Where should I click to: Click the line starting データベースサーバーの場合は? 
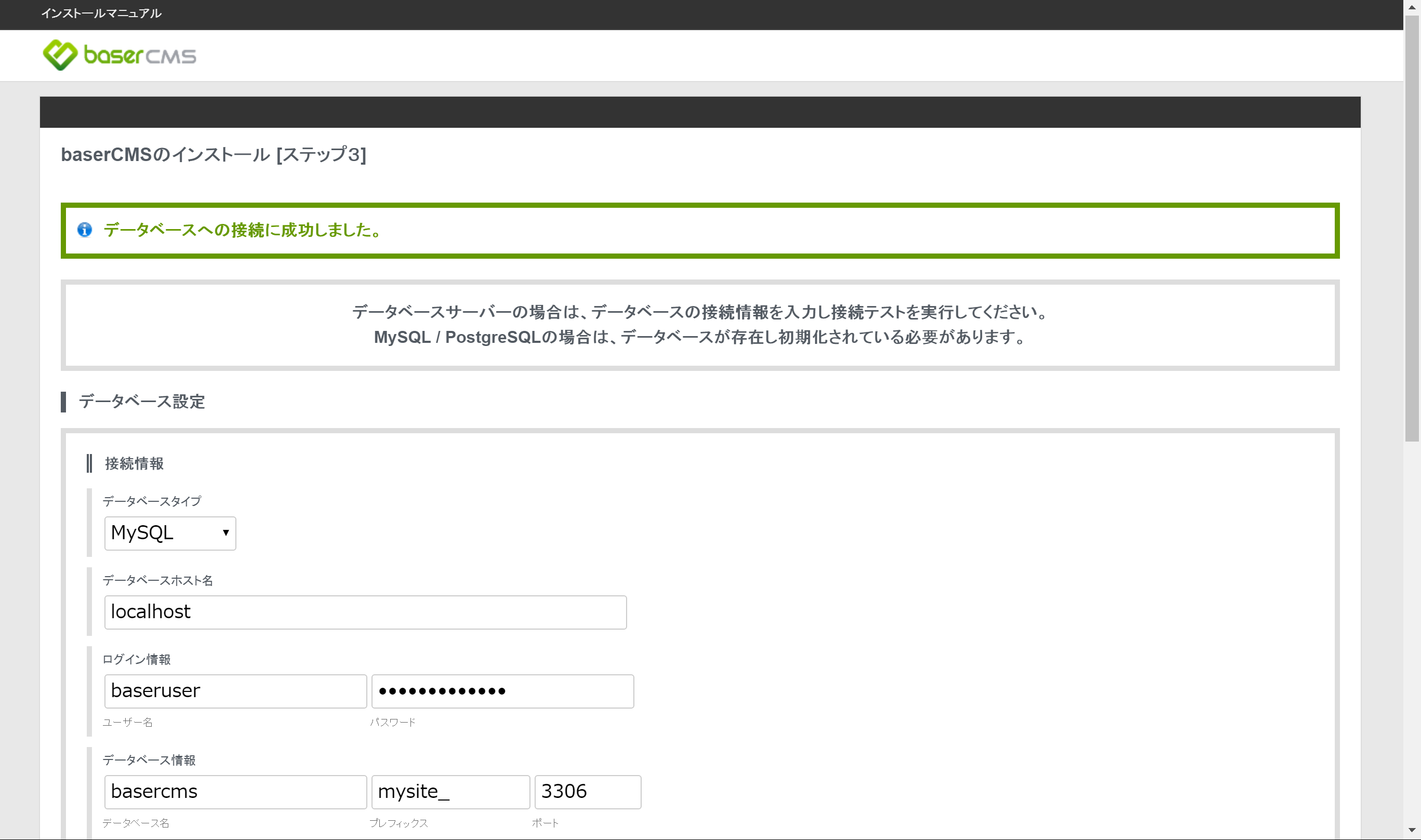click(700, 312)
